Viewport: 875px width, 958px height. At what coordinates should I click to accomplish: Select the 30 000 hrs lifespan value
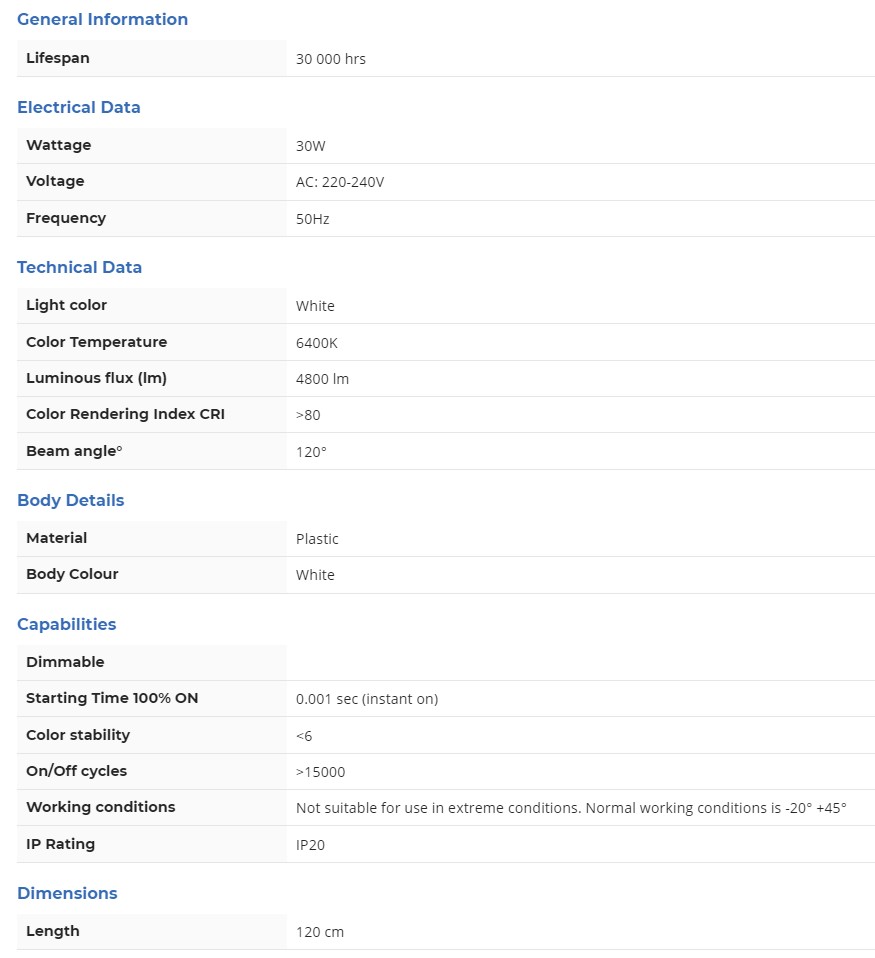coord(331,59)
